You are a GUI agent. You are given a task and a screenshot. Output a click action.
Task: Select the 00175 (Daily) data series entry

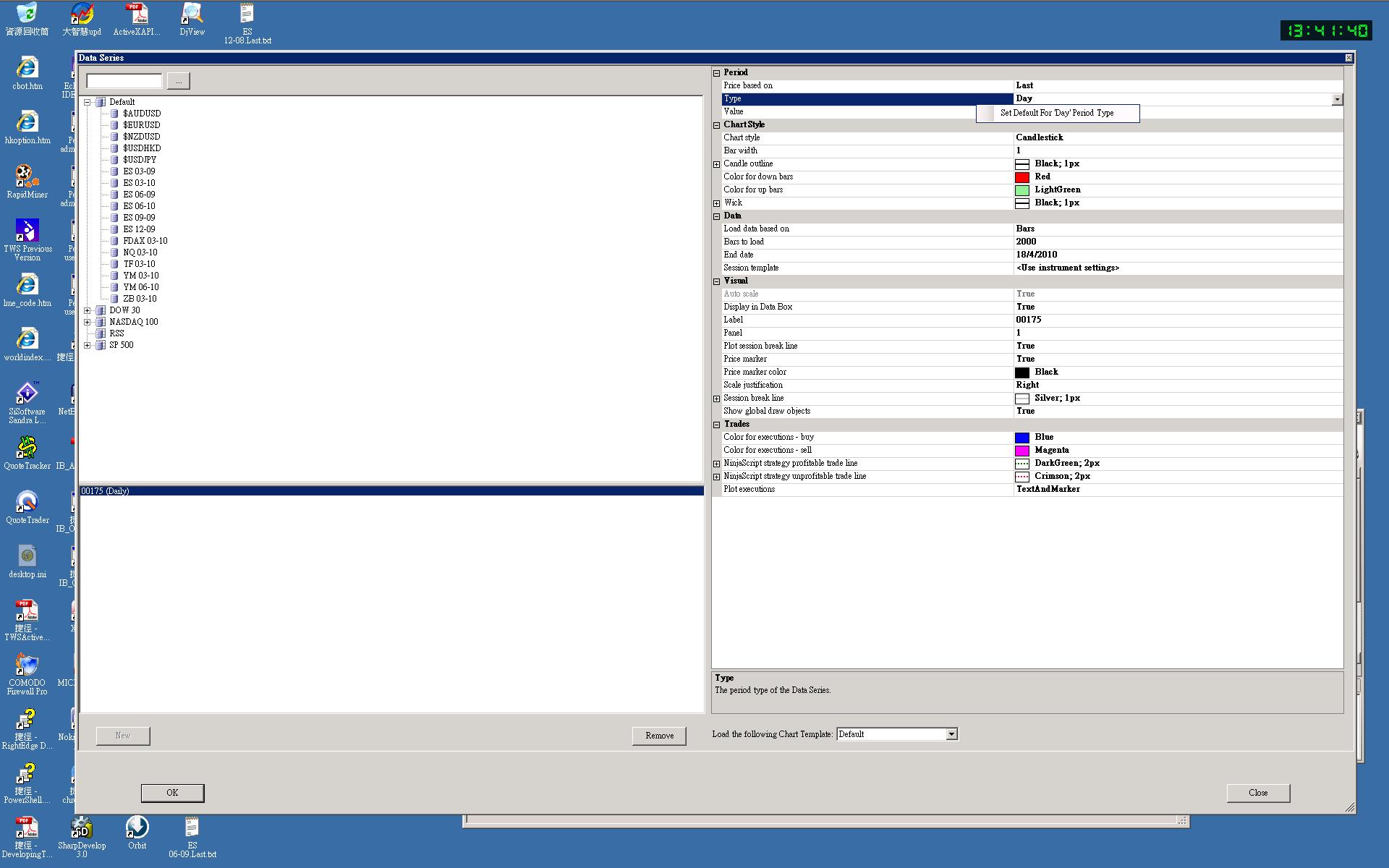[106, 491]
